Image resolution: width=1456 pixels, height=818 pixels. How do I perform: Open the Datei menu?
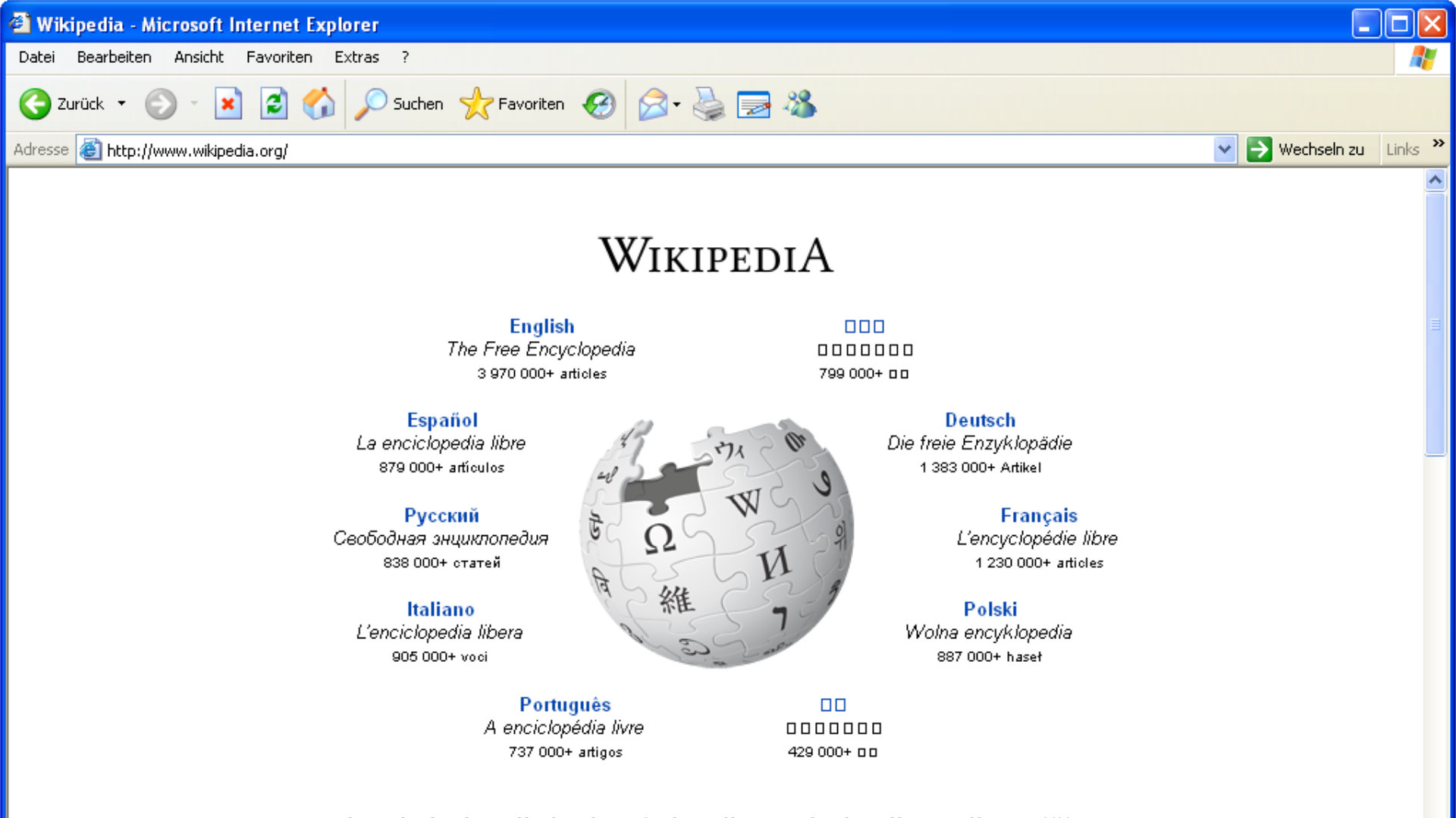click(36, 57)
